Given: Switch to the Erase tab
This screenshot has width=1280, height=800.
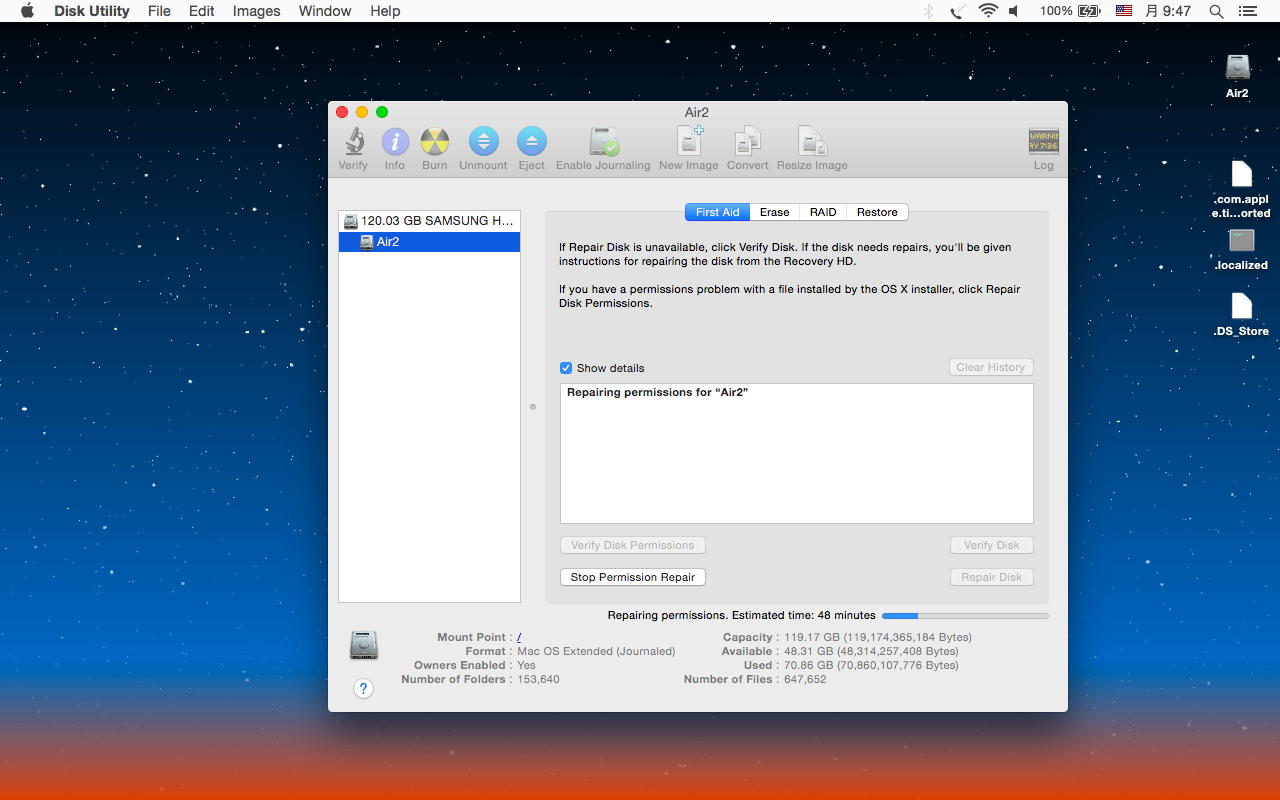Looking at the screenshot, I should tap(774, 212).
